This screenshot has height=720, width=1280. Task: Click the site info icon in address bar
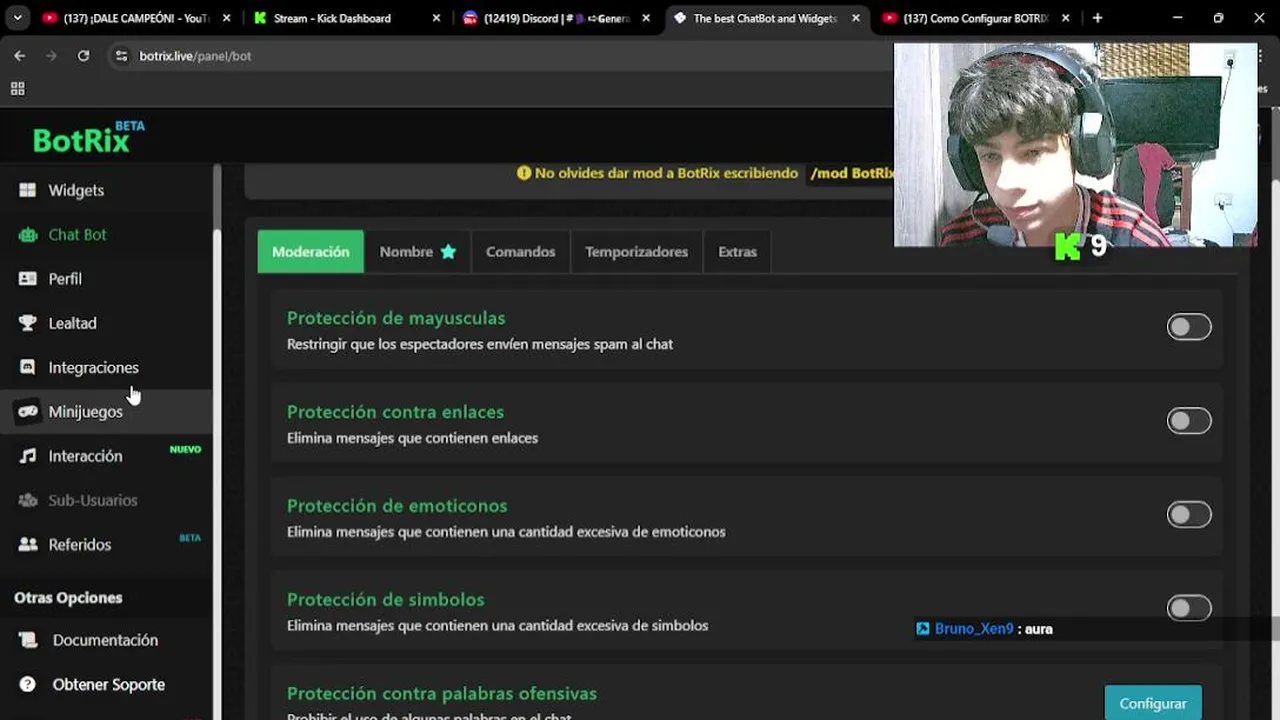(121, 56)
